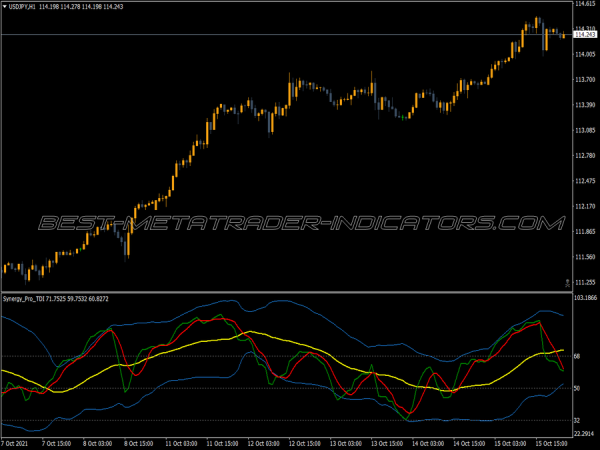This screenshot has width=600, height=450.
Task: Click the 7 Oct 2021 date label
Action: click(x=17, y=443)
